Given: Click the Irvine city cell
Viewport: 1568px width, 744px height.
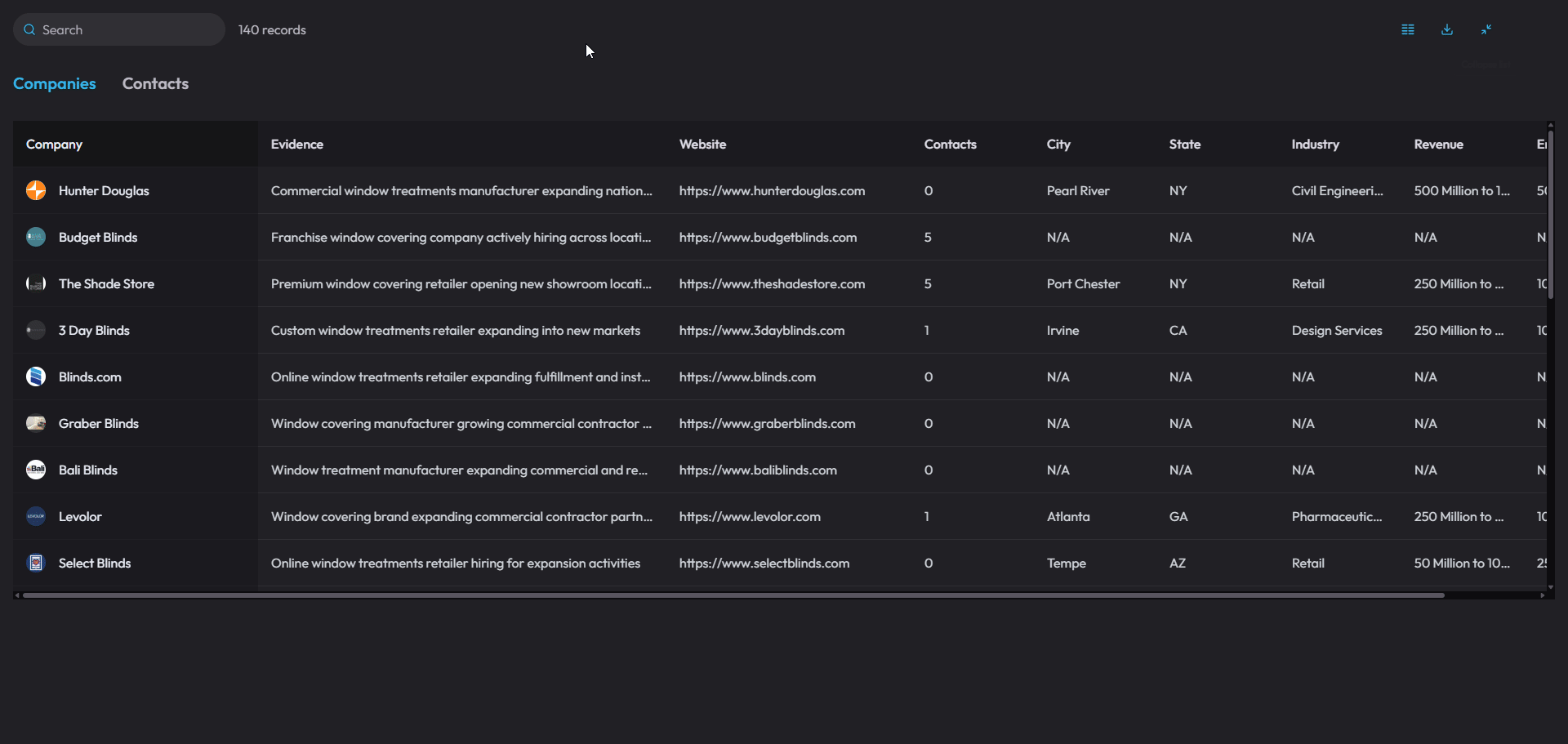Looking at the screenshot, I should (x=1062, y=330).
